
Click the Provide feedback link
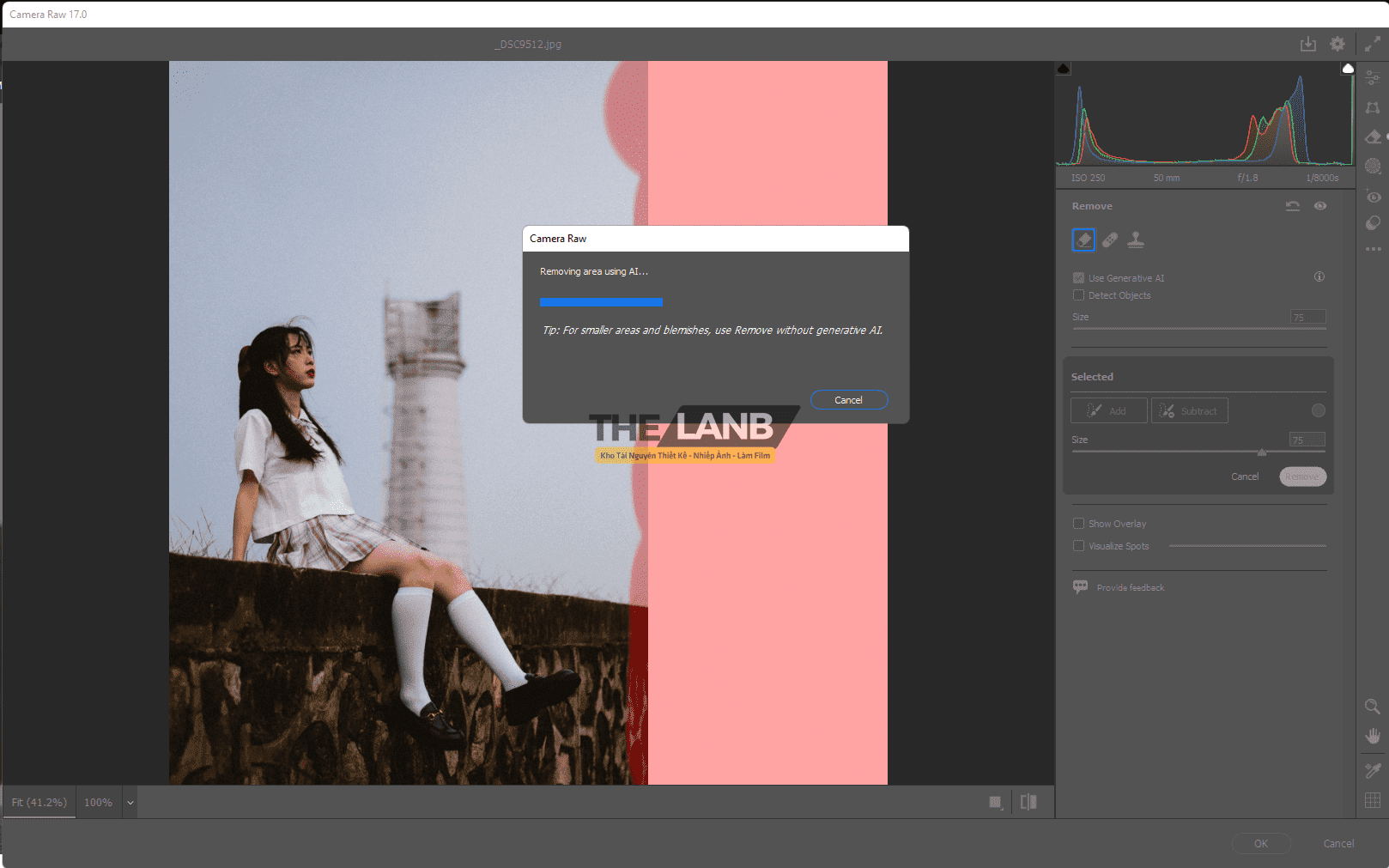click(1130, 588)
